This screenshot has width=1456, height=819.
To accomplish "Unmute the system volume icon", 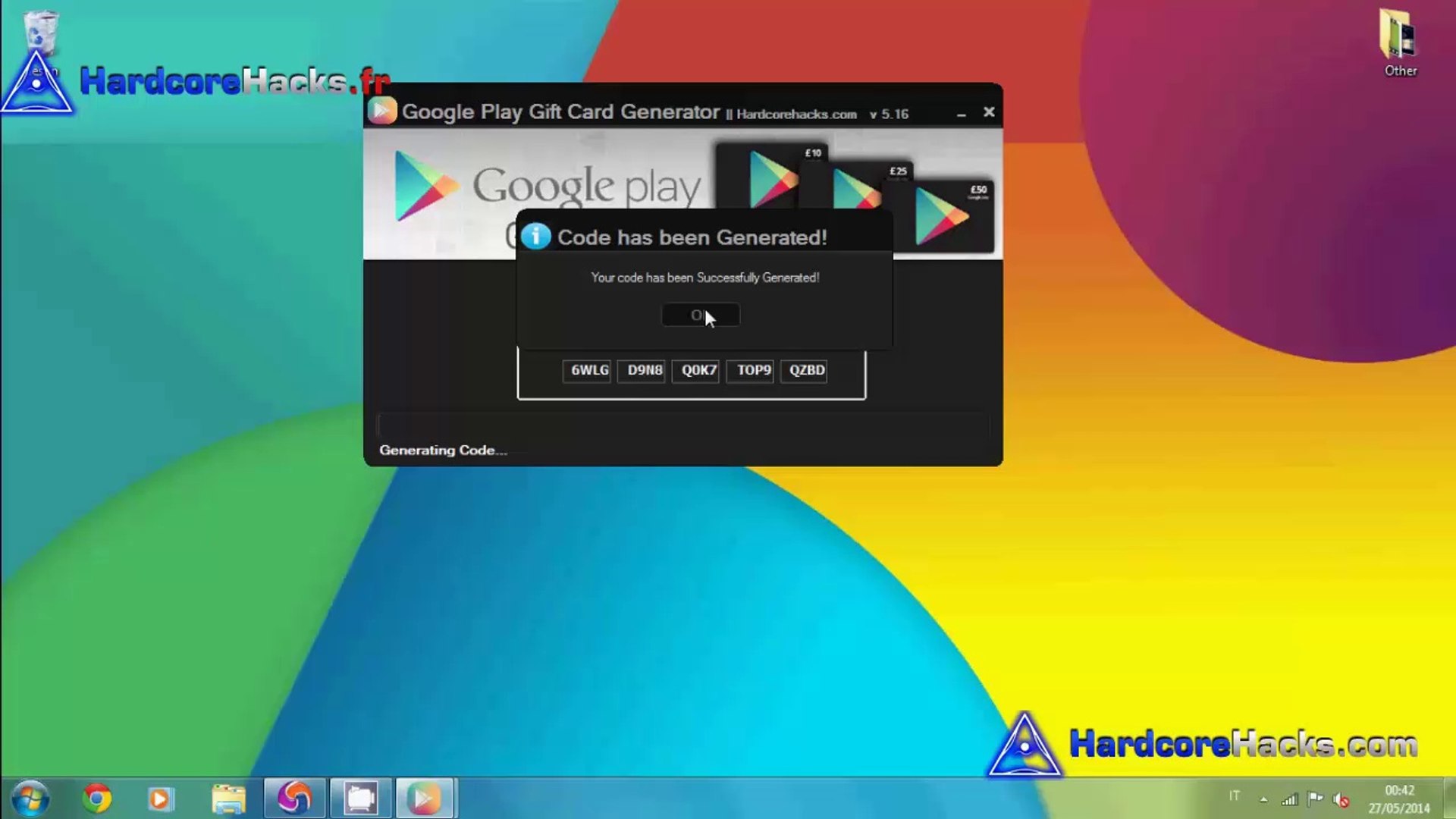I will (x=1341, y=799).
